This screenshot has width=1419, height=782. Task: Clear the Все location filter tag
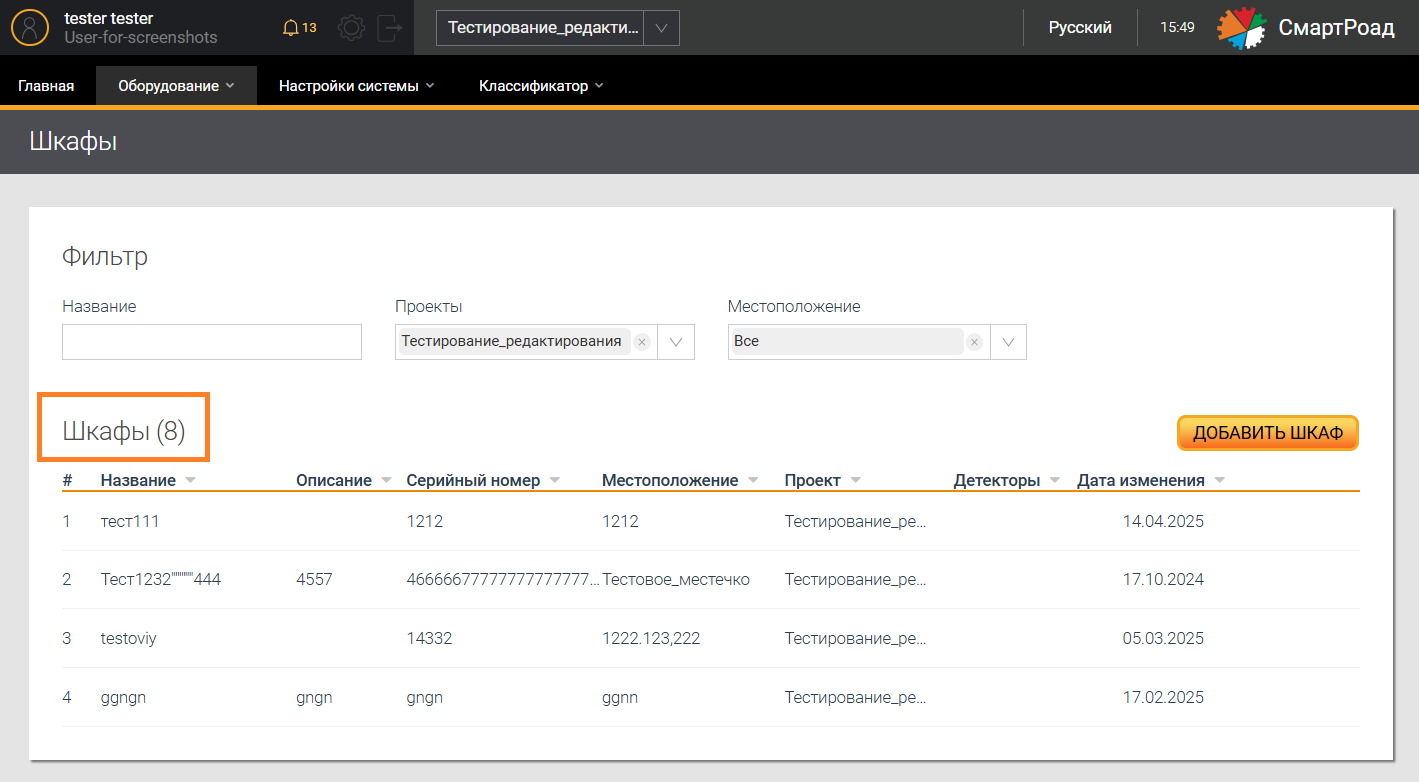point(974,342)
